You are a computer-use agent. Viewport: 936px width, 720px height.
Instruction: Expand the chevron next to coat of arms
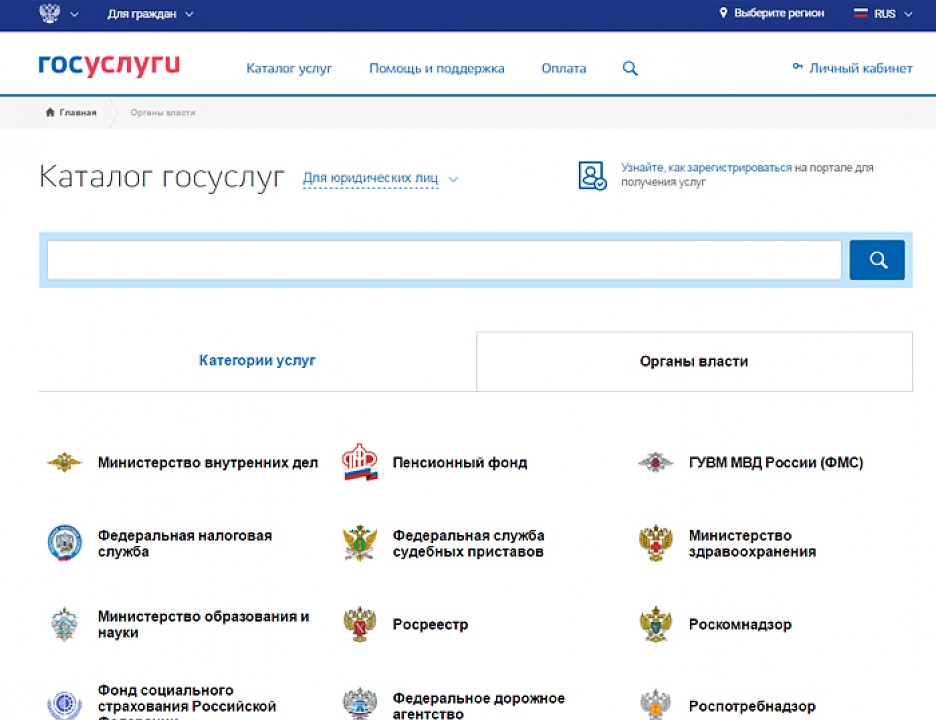click(x=74, y=14)
